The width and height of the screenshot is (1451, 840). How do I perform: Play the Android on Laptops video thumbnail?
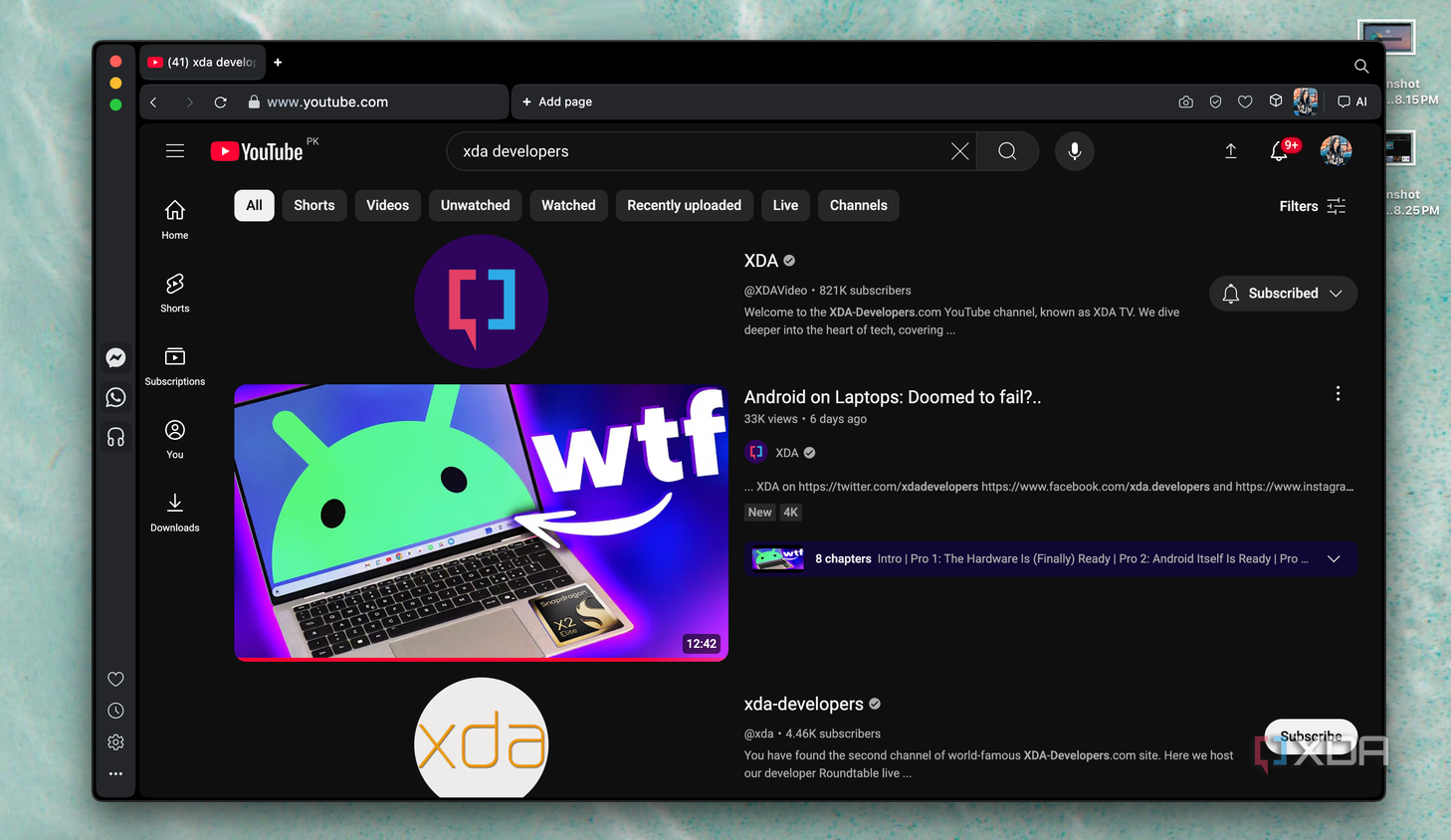pyautogui.click(x=481, y=523)
